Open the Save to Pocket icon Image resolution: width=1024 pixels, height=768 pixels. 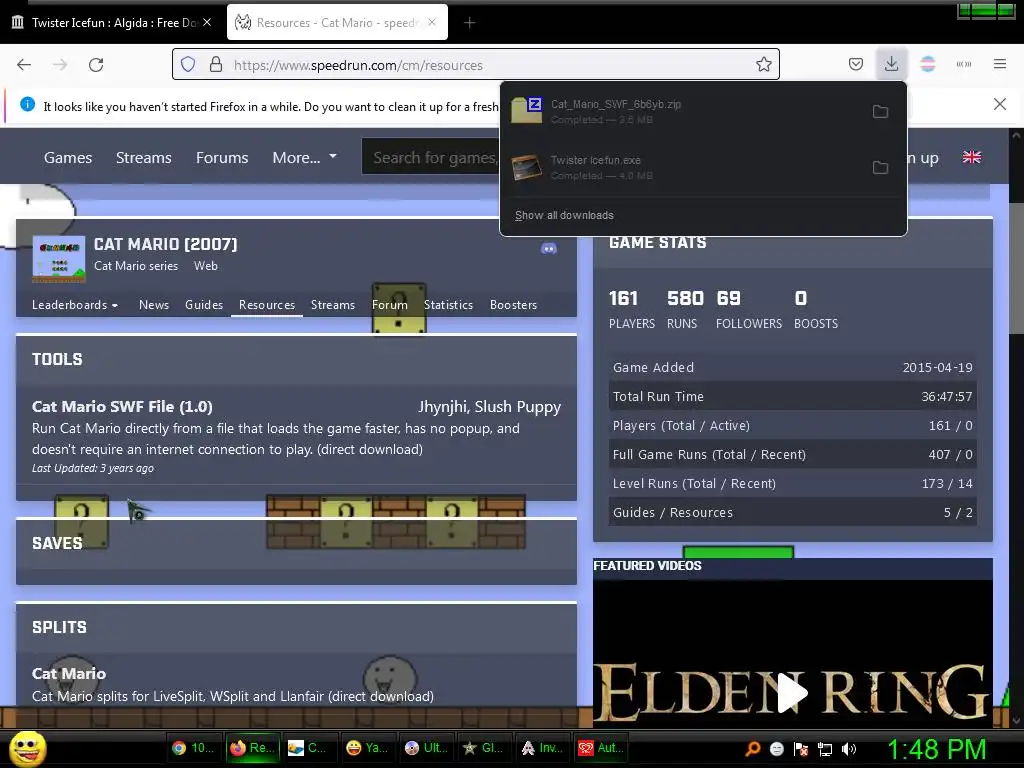coord(856,64)
